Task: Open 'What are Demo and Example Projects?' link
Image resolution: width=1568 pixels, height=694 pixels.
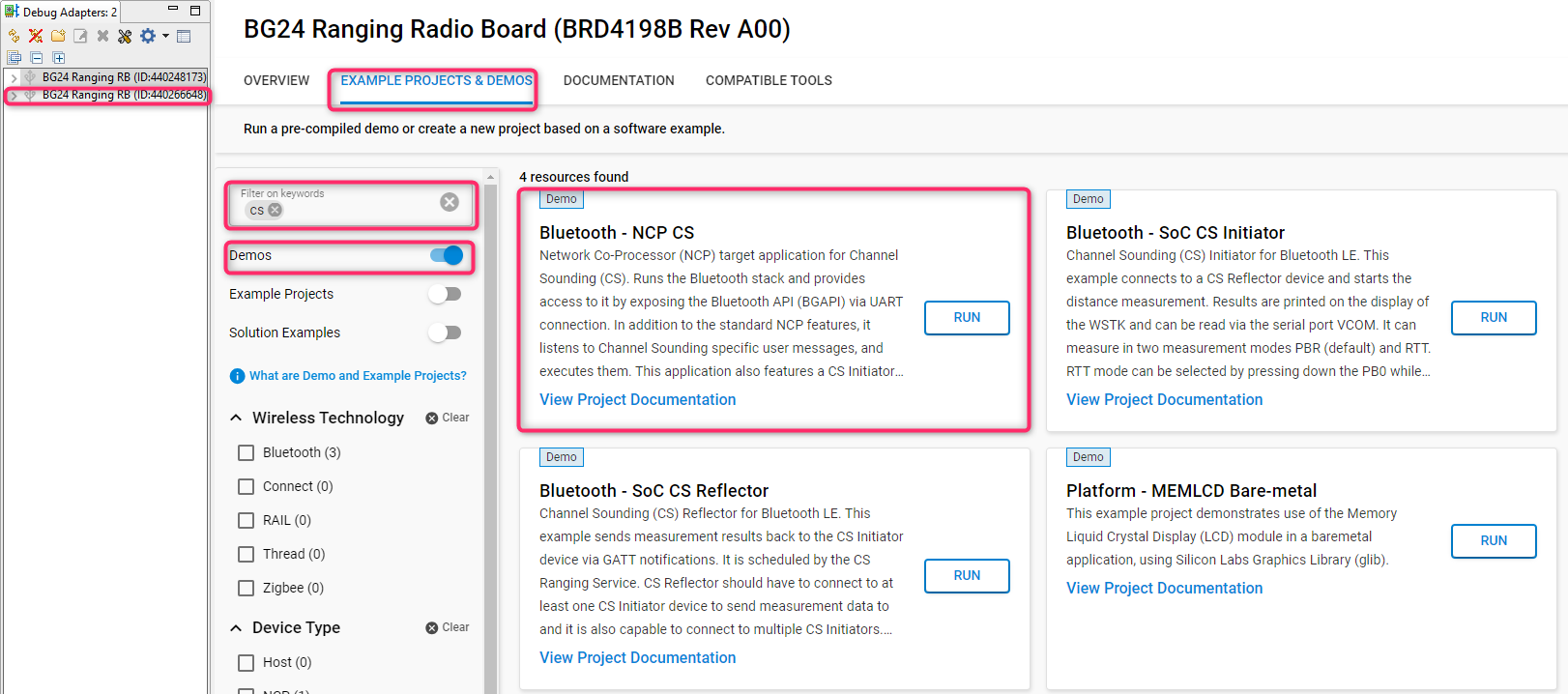Action: pos(358,376)
